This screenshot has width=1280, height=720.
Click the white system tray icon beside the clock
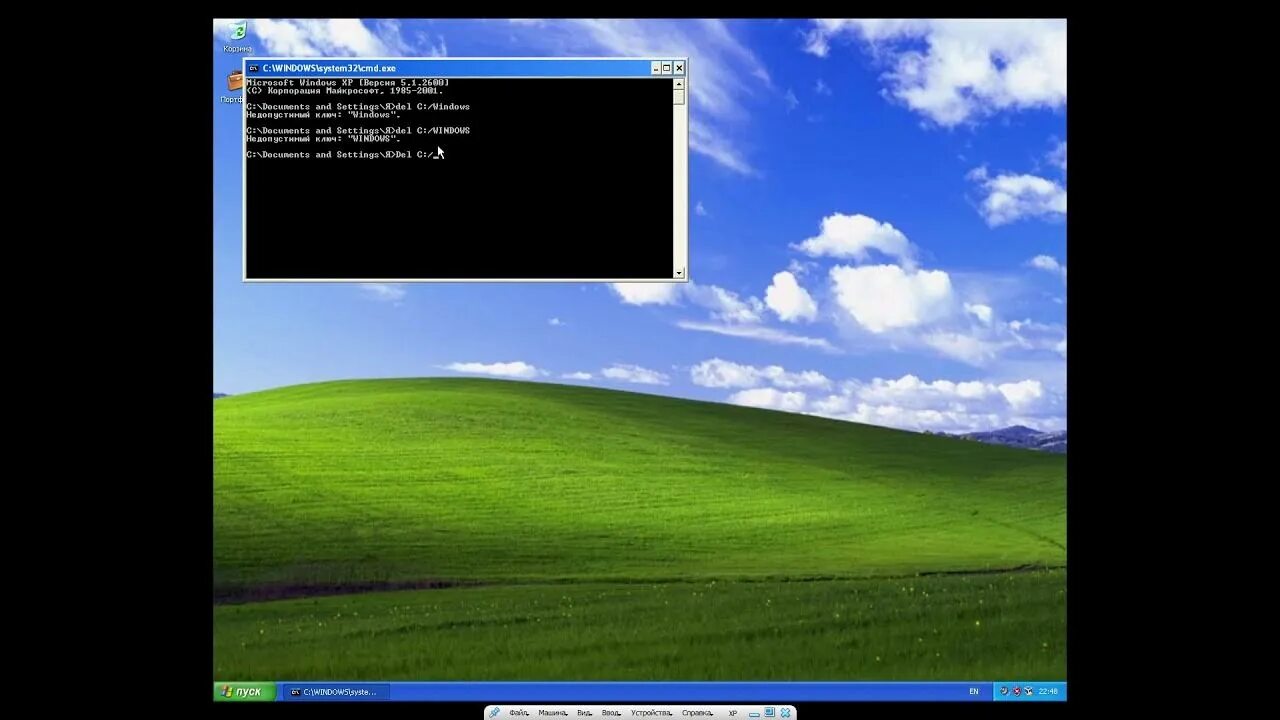coord(1028,691)
